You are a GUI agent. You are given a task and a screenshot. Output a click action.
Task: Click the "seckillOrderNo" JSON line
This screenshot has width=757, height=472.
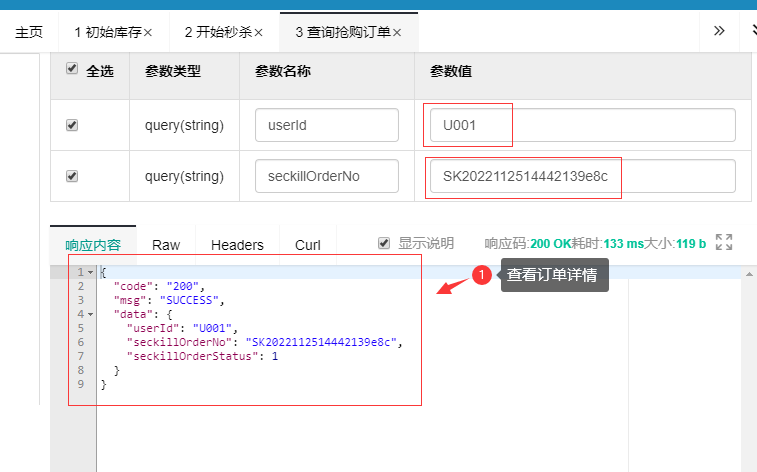click(265, 343)
